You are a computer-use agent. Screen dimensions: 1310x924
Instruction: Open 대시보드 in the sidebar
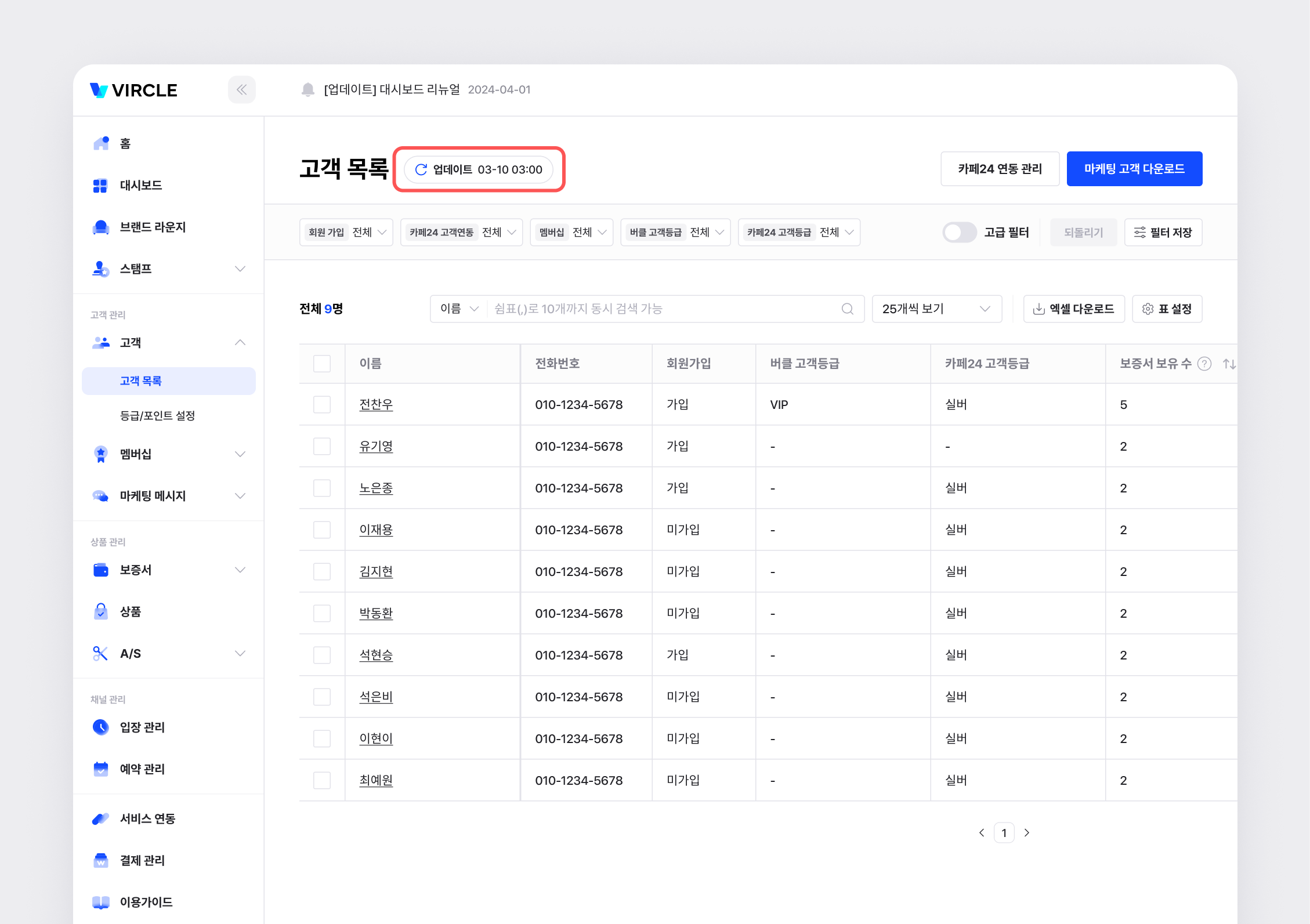[141, 186]
